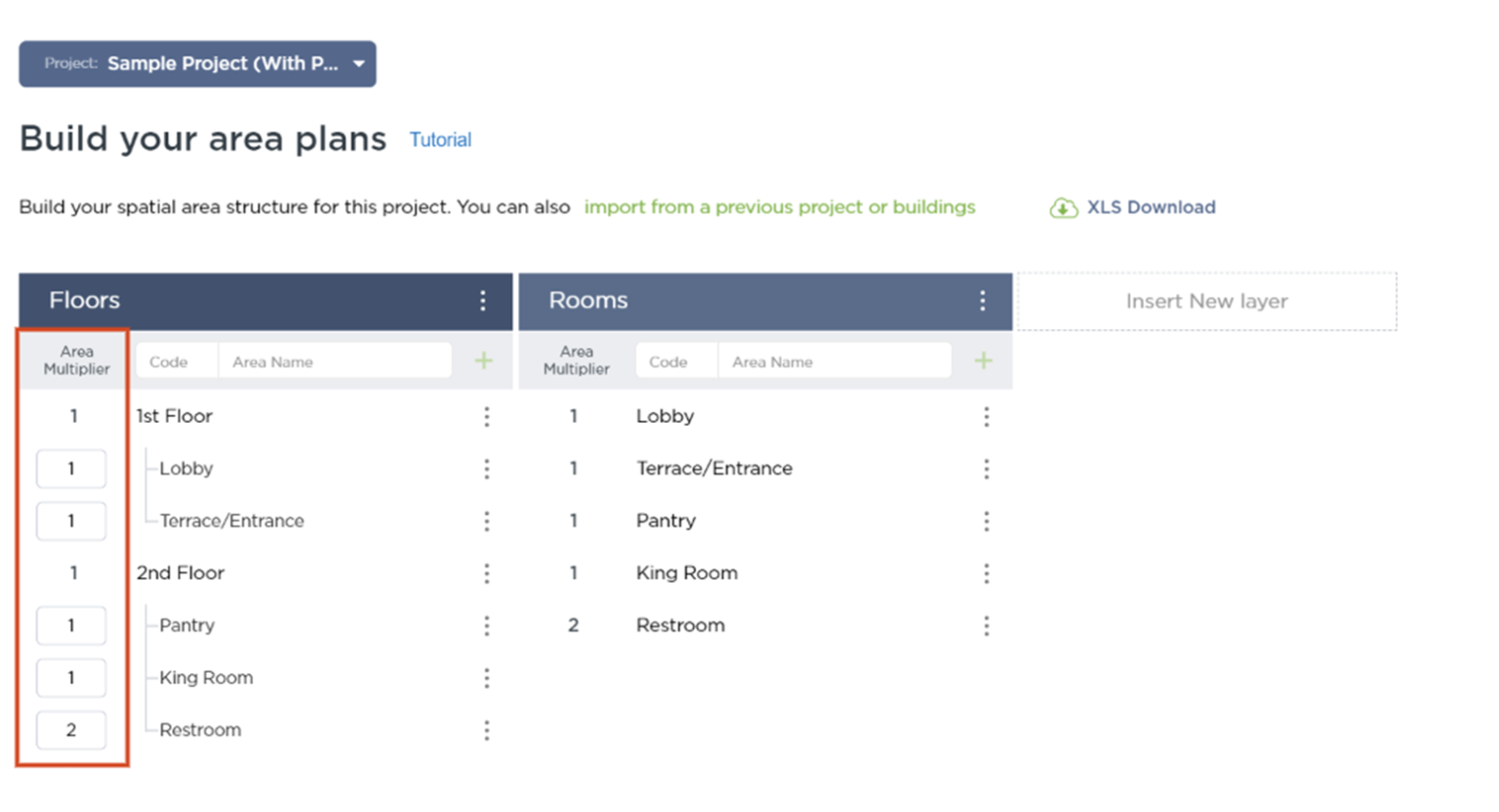Open Rooms header three-dot menu
The width and height of the screenshot is (1499, 812).
tap(982, 301)
